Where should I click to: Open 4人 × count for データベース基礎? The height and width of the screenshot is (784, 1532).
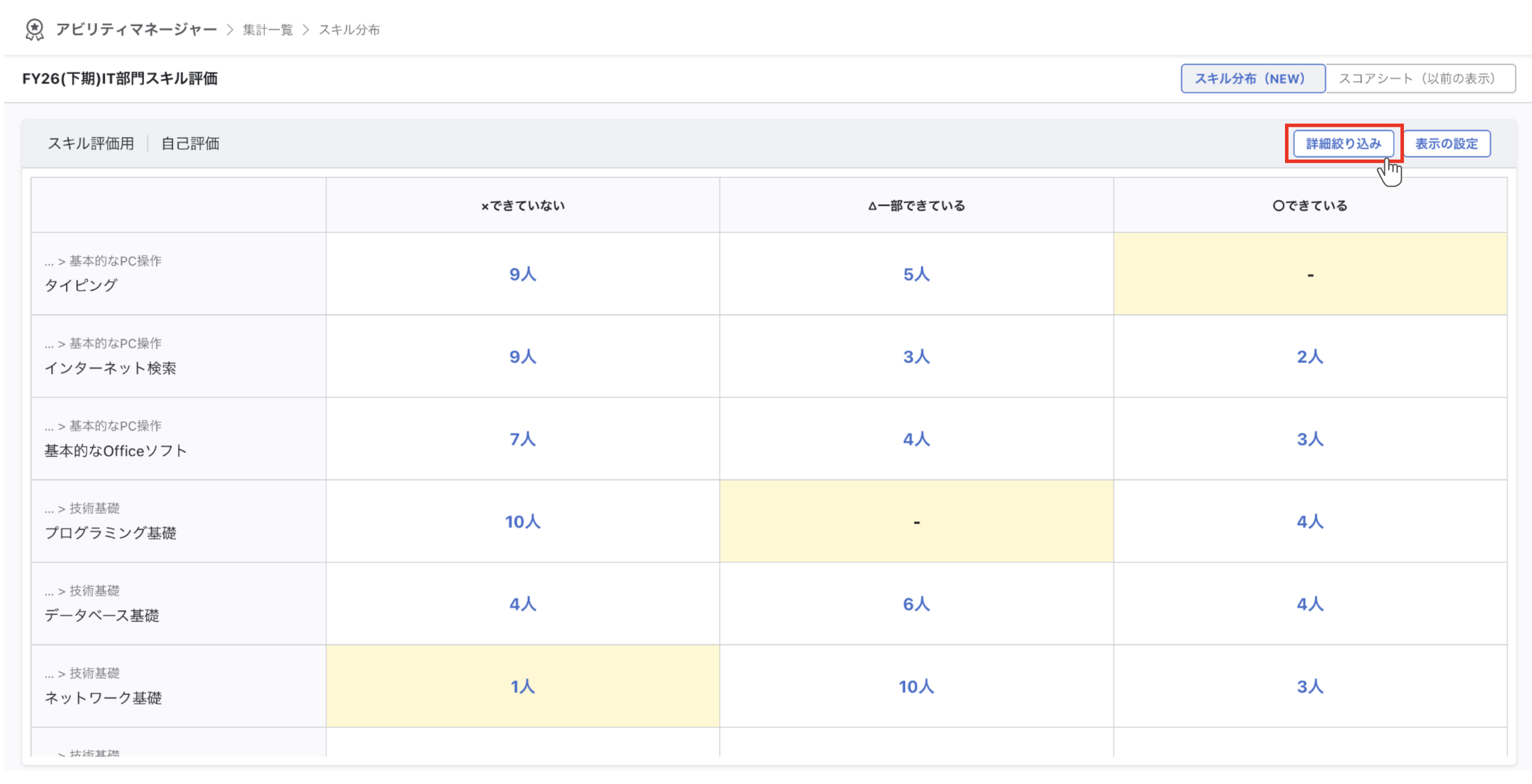523,604
